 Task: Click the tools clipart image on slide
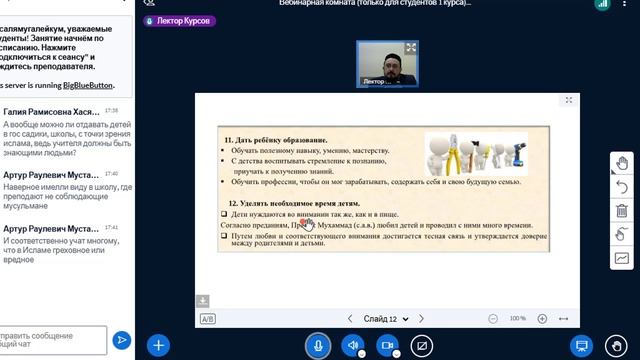pos(476,154)
